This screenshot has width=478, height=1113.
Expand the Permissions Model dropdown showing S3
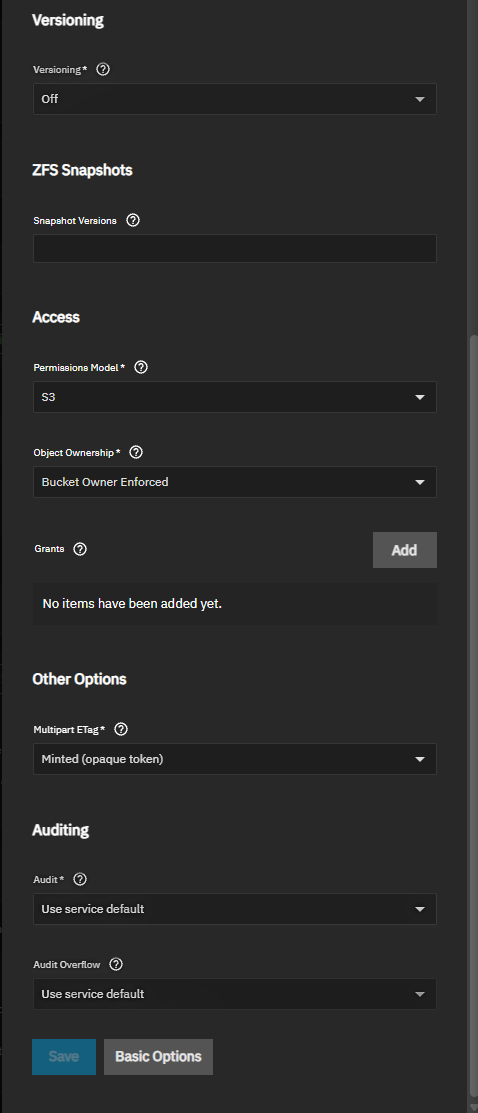234,397
